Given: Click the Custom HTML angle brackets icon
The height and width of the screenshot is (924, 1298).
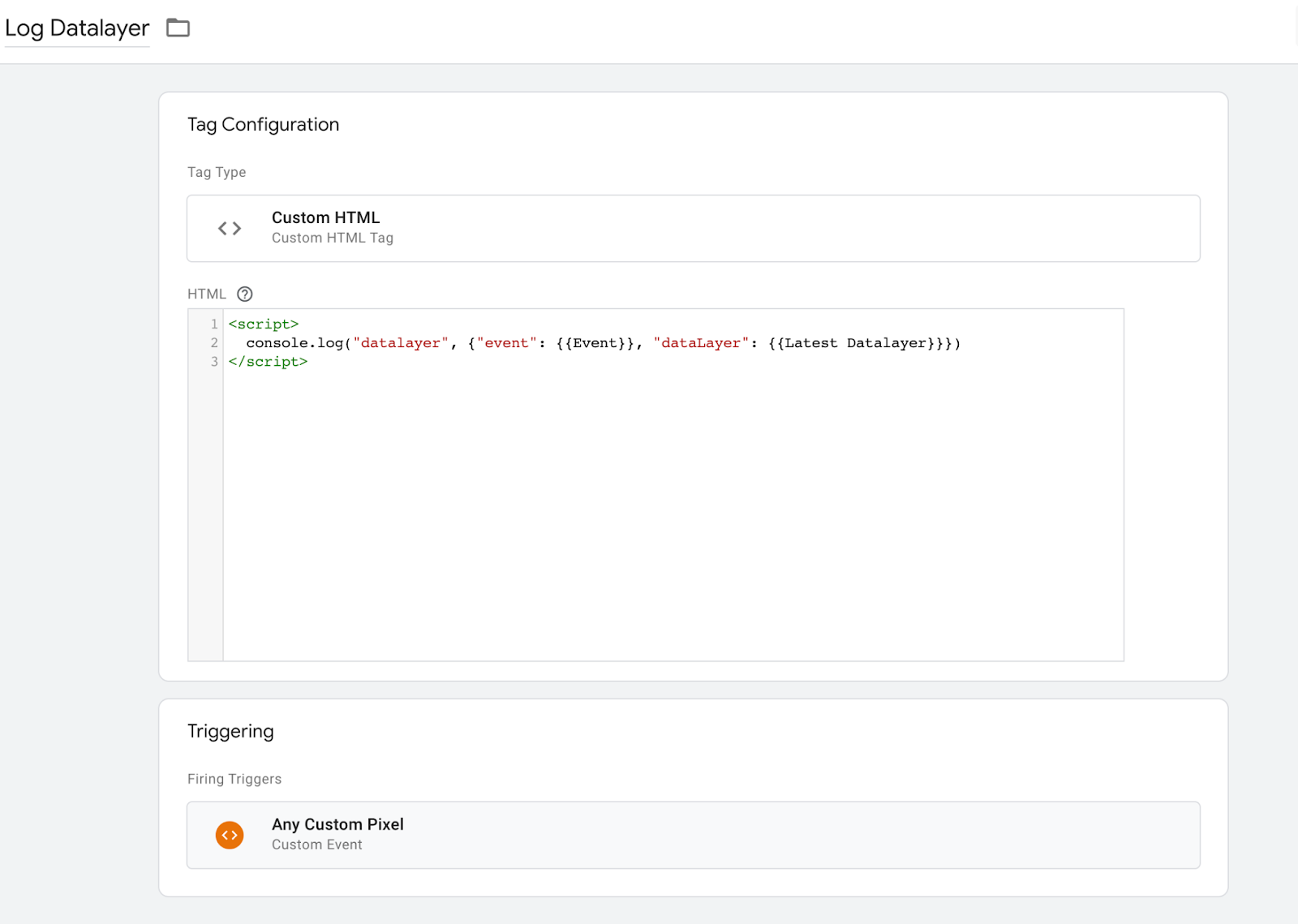Looking at the screenshot, I should coord(230,229).
